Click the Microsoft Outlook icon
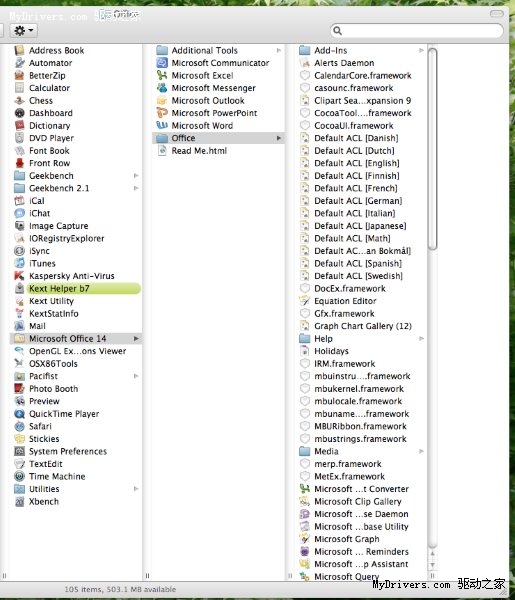This screenshot has width=515, height=600. [x=162, y=101]
